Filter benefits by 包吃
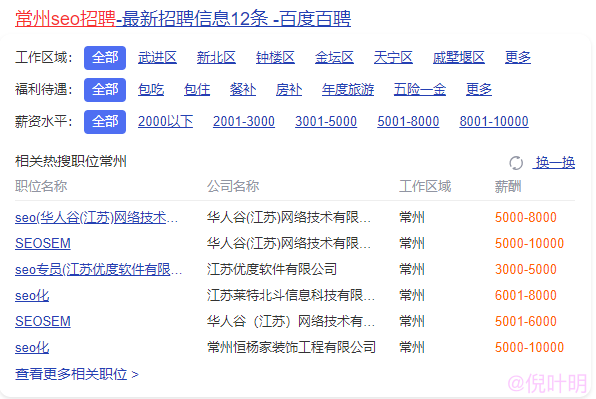Screen dimensions: 596x399 point(151,90)
